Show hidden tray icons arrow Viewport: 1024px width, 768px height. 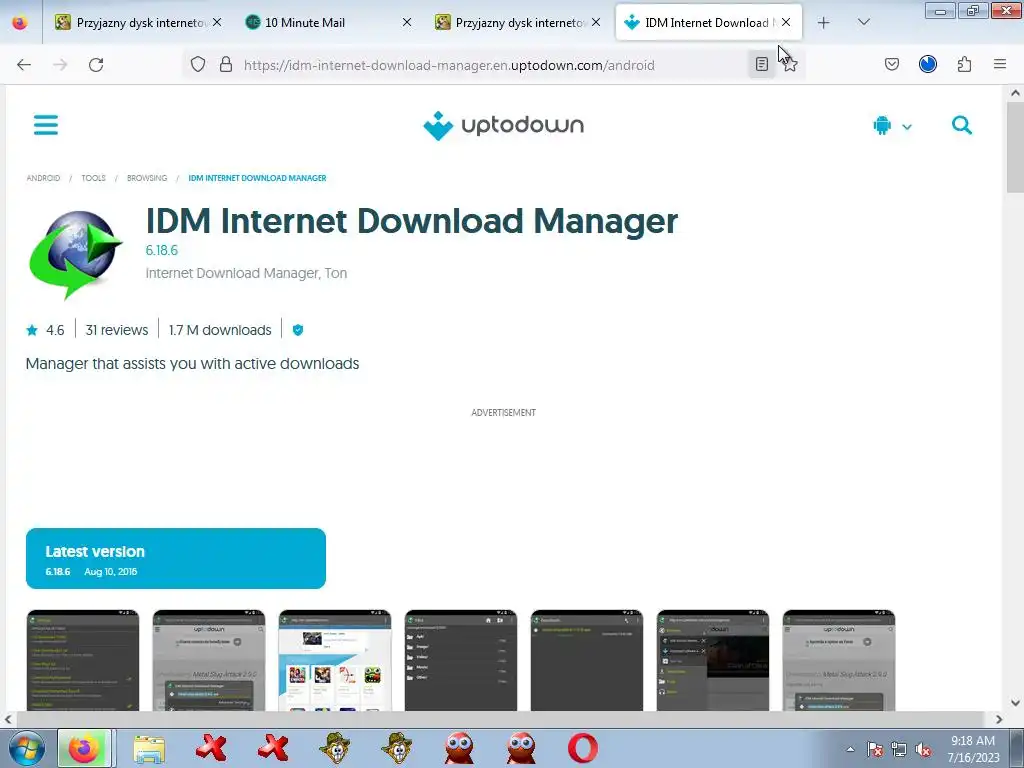[x=850, y=749]
